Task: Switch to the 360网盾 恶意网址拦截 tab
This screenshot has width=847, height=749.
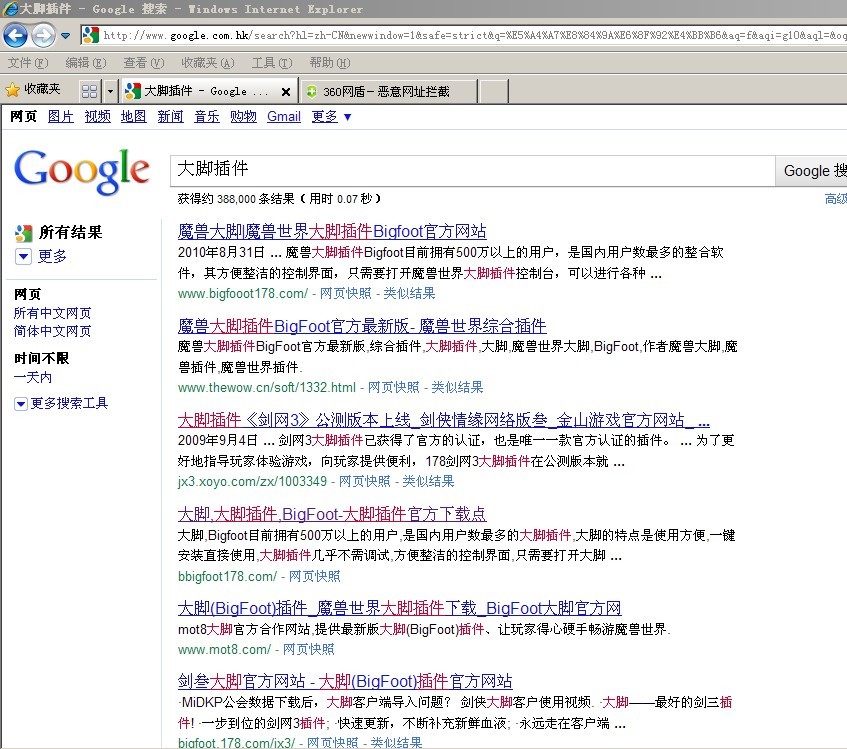Action: [x=388, y=91]
